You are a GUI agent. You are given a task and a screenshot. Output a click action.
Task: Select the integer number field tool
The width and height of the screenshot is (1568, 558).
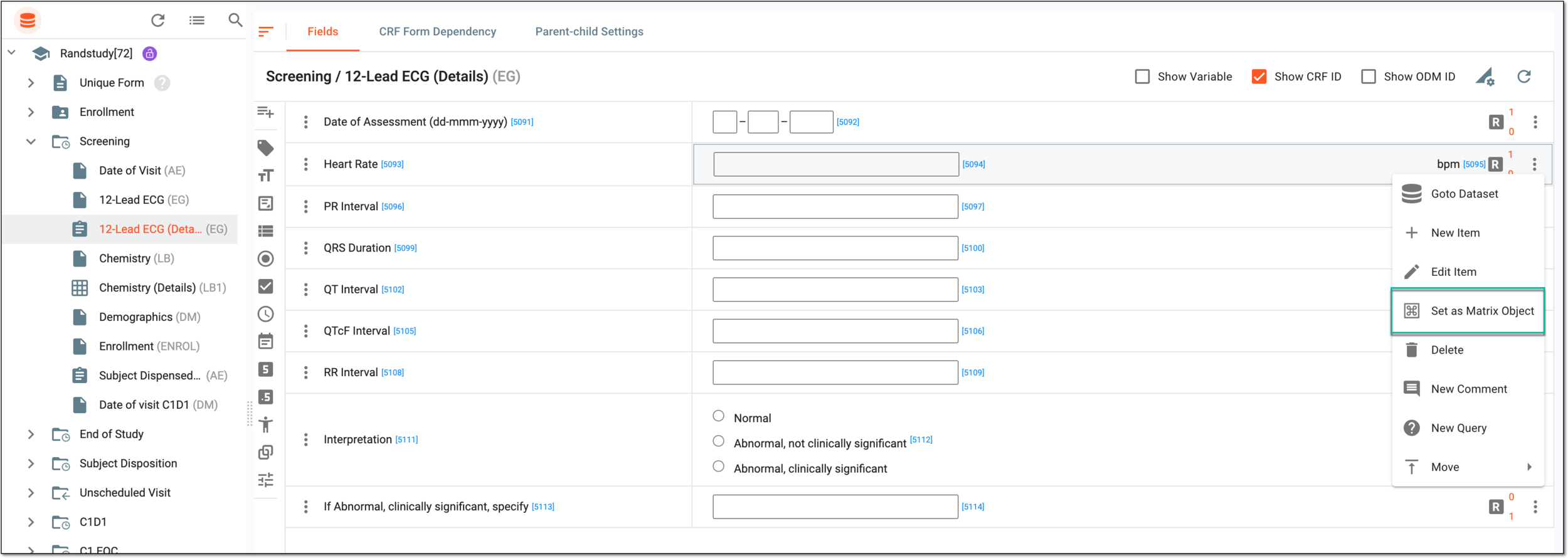click(266, 369)
